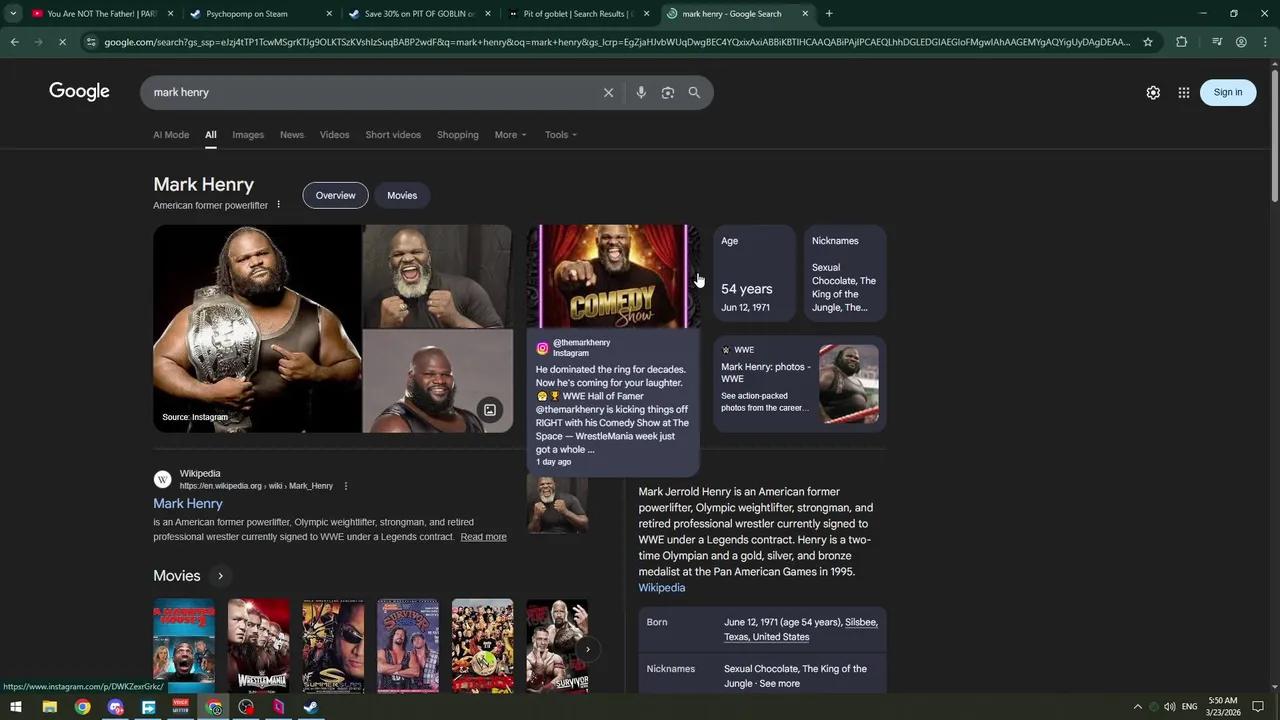Switch to the News search tab

tap(292, 135)
